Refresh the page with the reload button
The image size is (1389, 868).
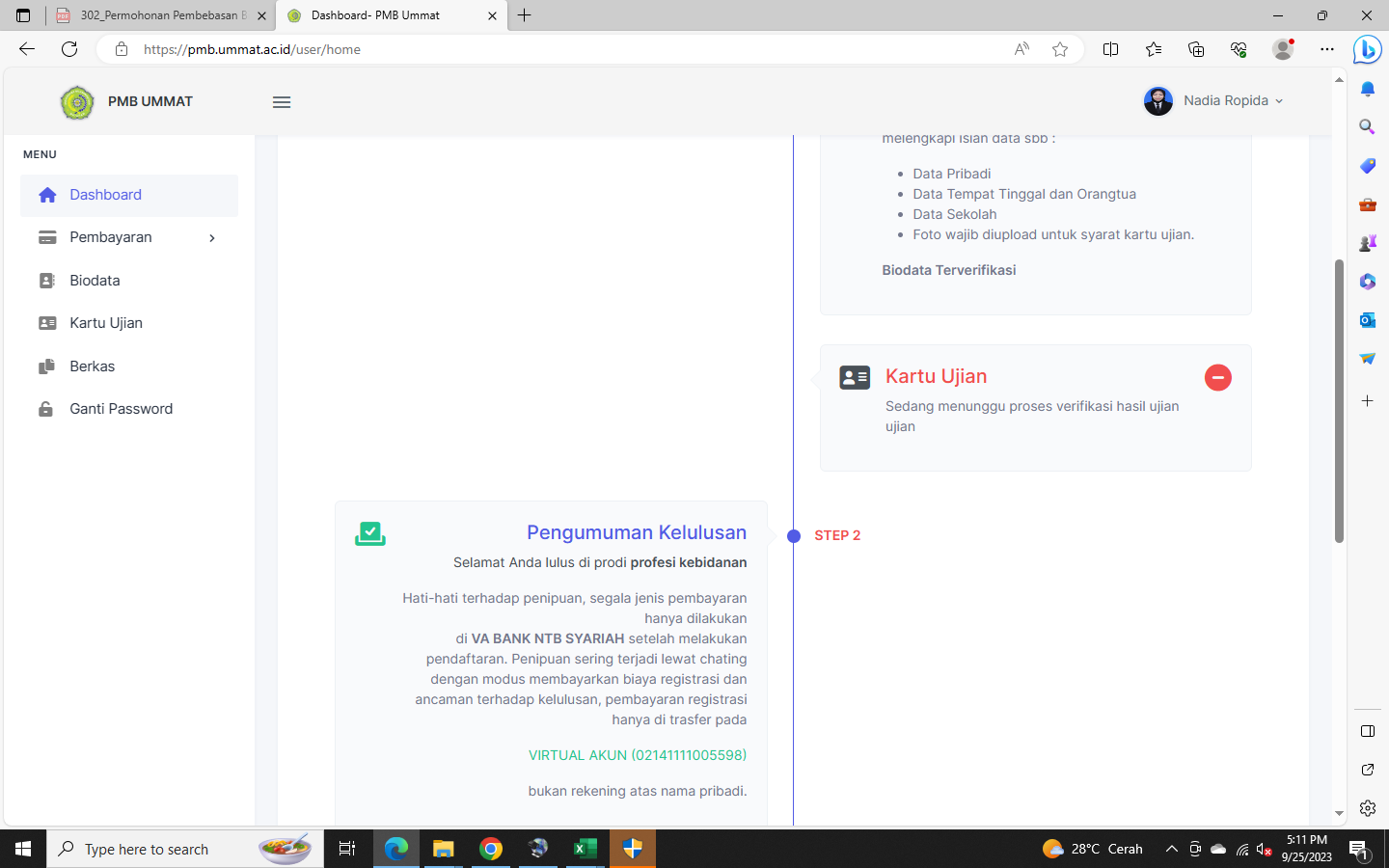point(69,49)
